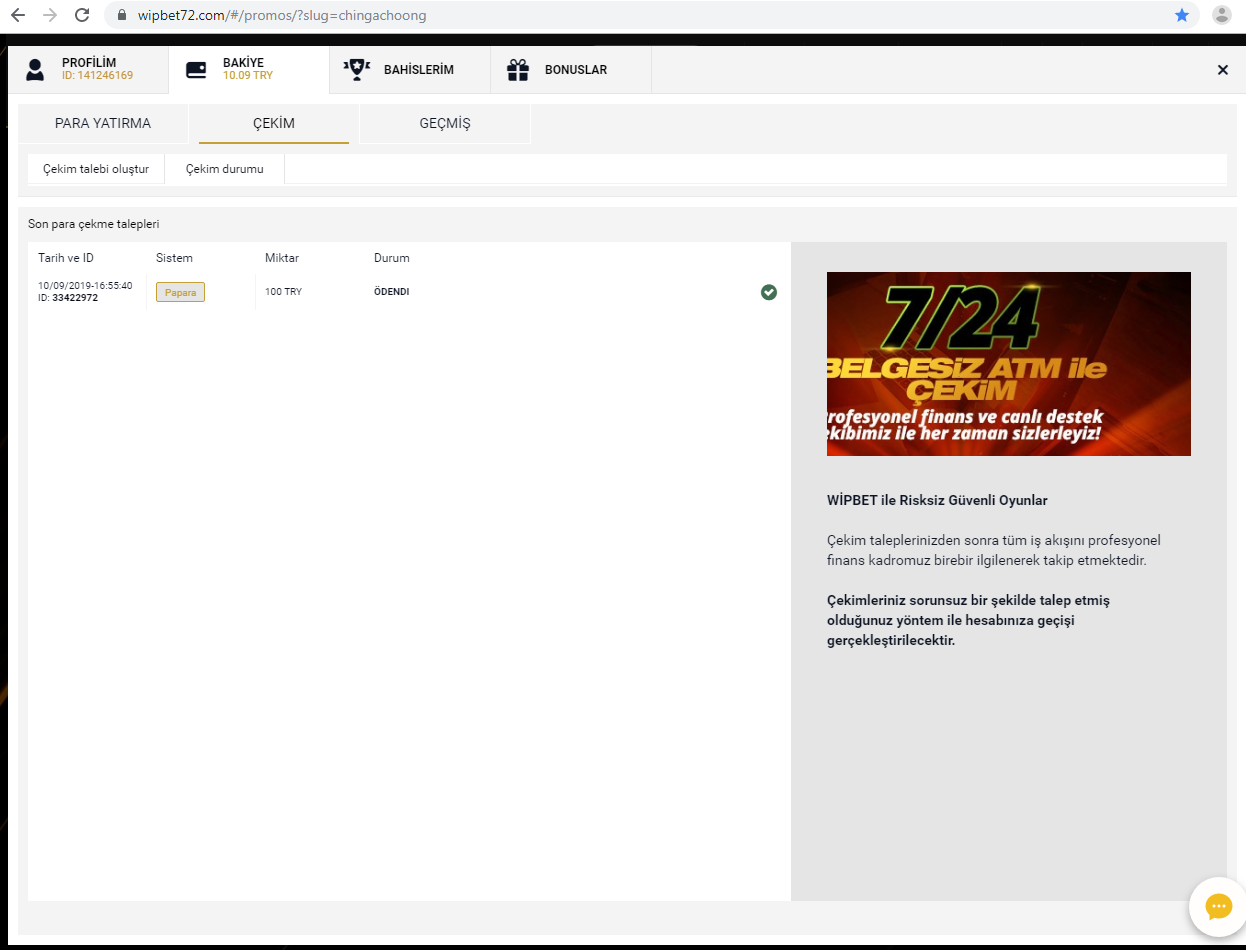The width and height of the screenshot is (1246, 950).
Task: Open the Geçmiş tab
Action: click(444, 124)
